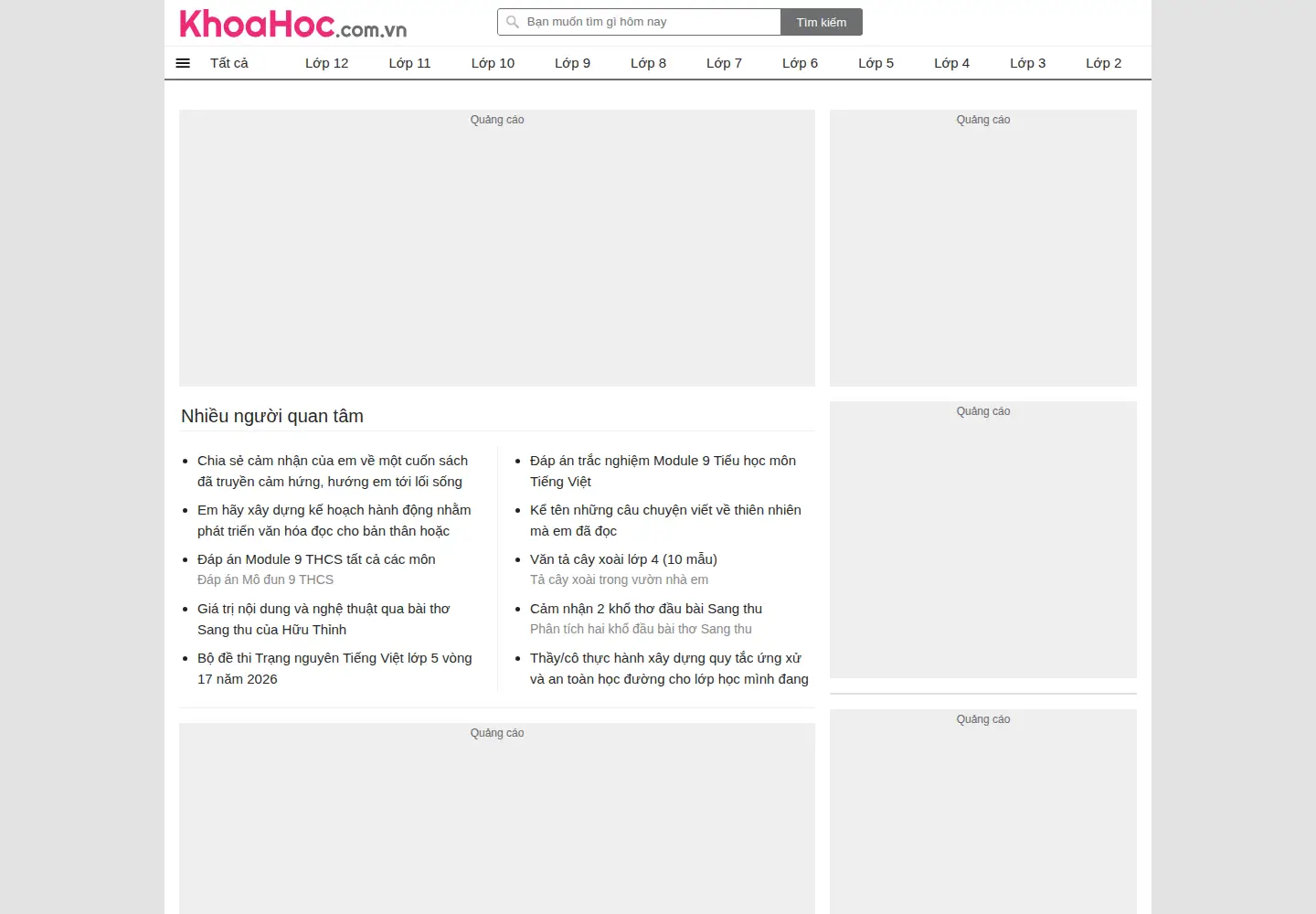This screenshot has height=914, width=1316.
Task: Open the 'Tất cả' menu item
Action: point(229,63)
